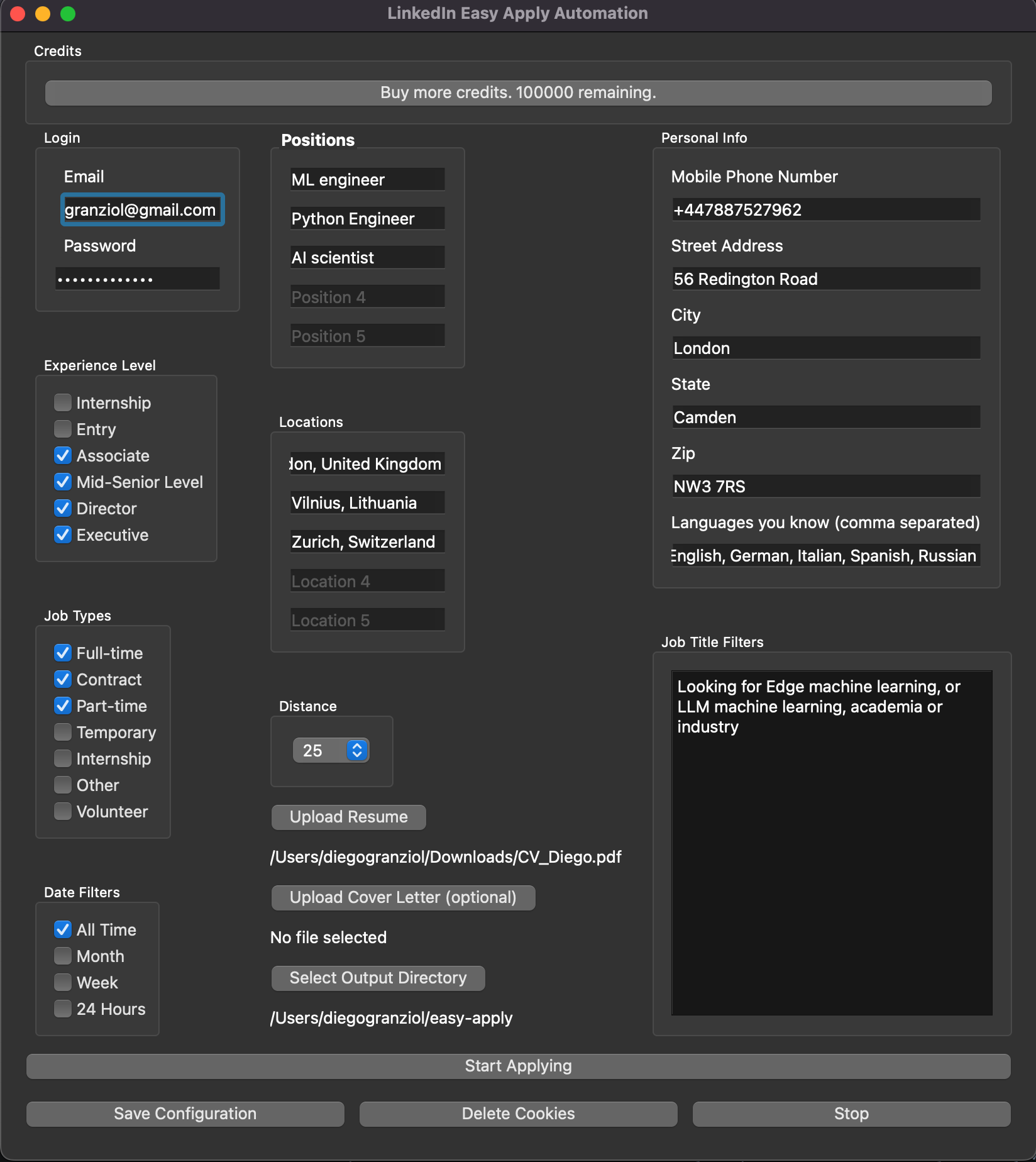Uncheck the Full-time job type
The height and width of the screenshot is (1162, 1036).
[63, 653]
